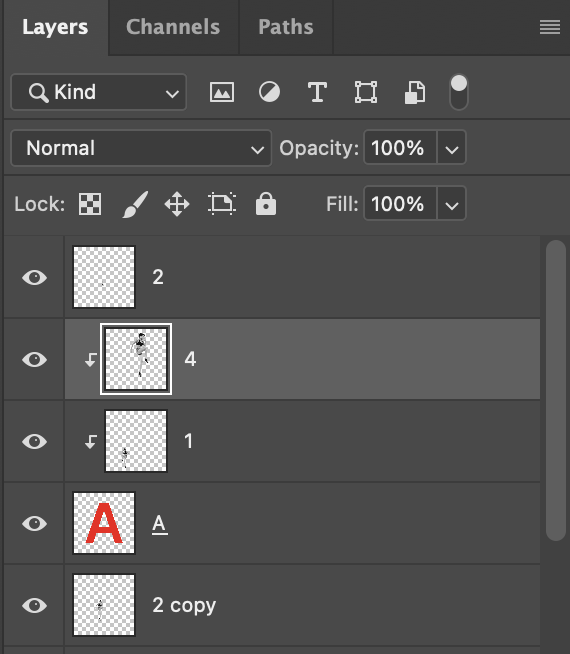Switch to the Channels tab

click(173, 27)
